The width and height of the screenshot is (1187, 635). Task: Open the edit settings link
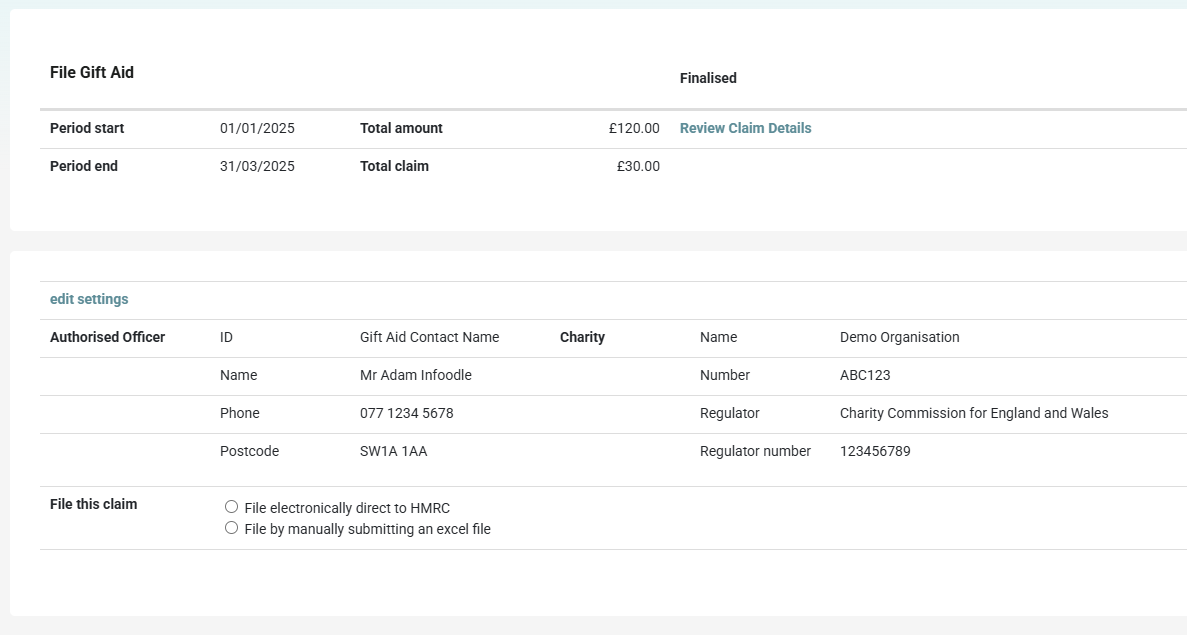[89, 300]
